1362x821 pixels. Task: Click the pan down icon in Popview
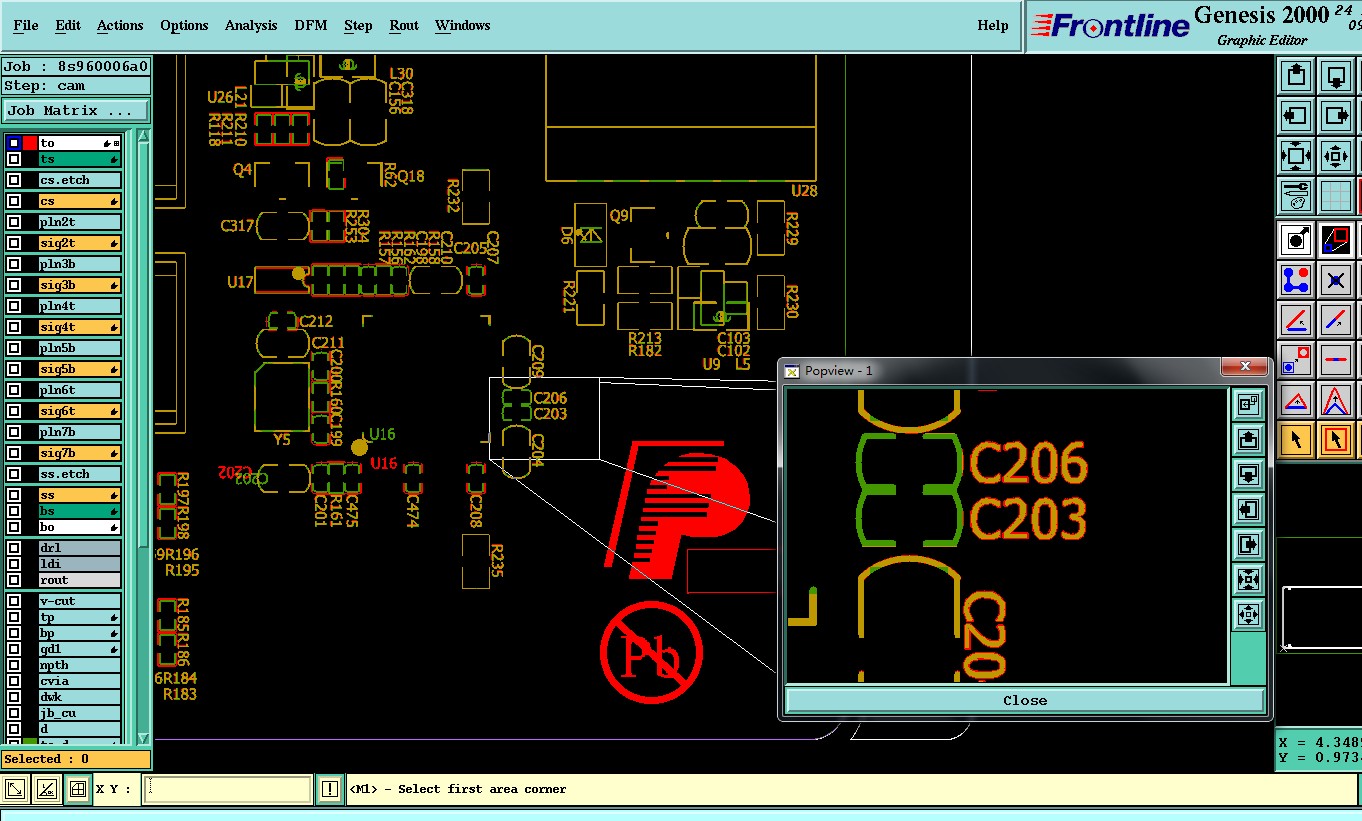[1248, 474]
